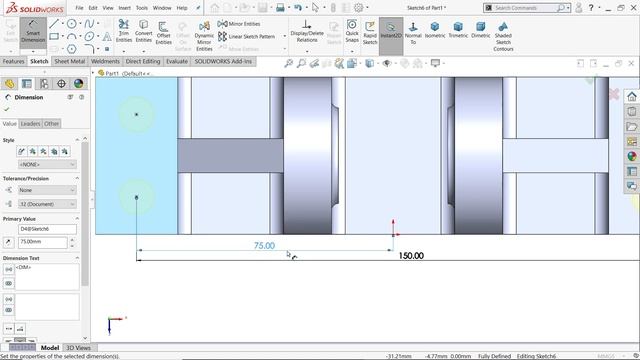
Task: Click the D4@Sketch6 name field
Action: (47, 229)
